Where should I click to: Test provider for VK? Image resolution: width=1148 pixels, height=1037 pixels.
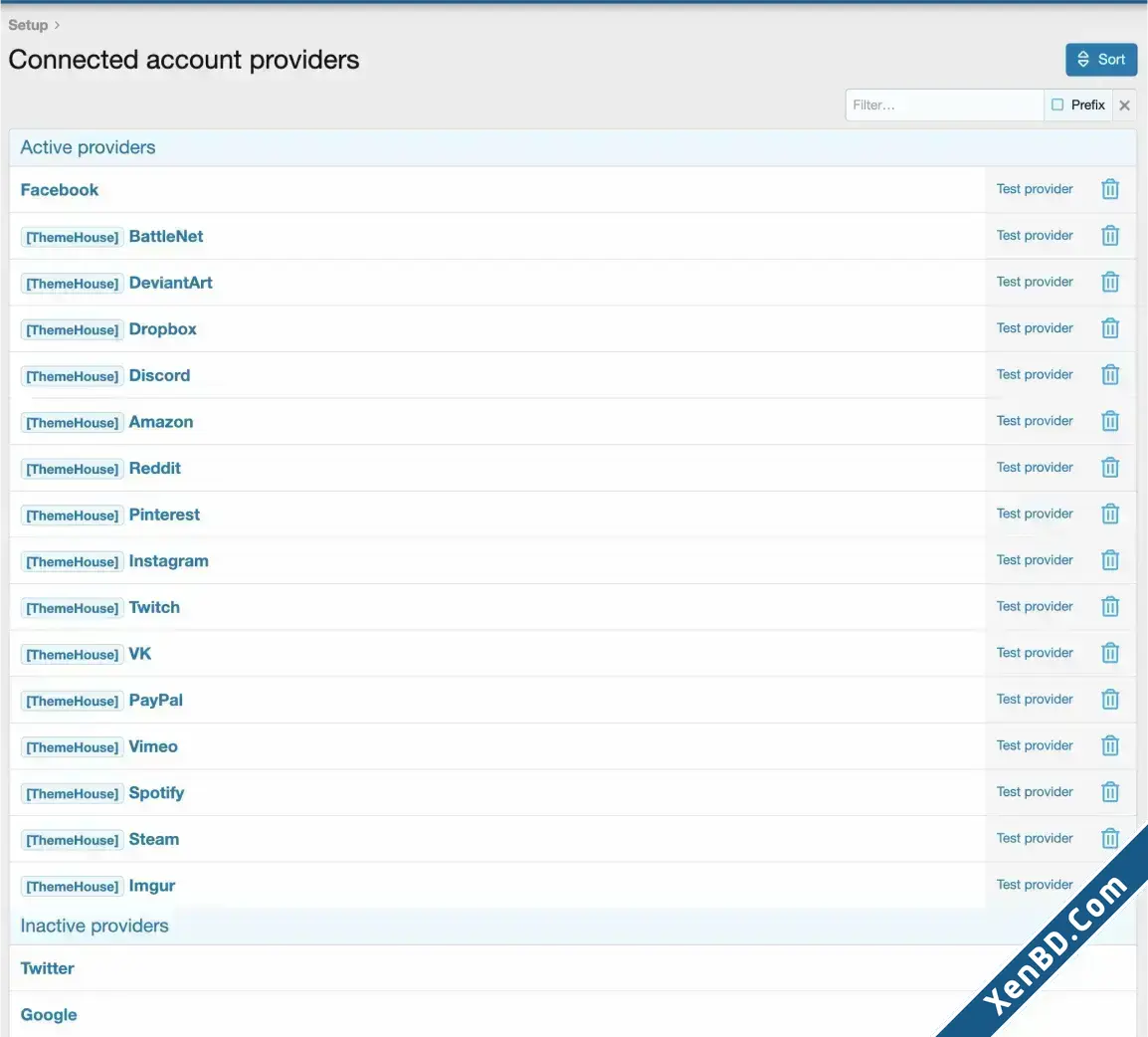1035,653
